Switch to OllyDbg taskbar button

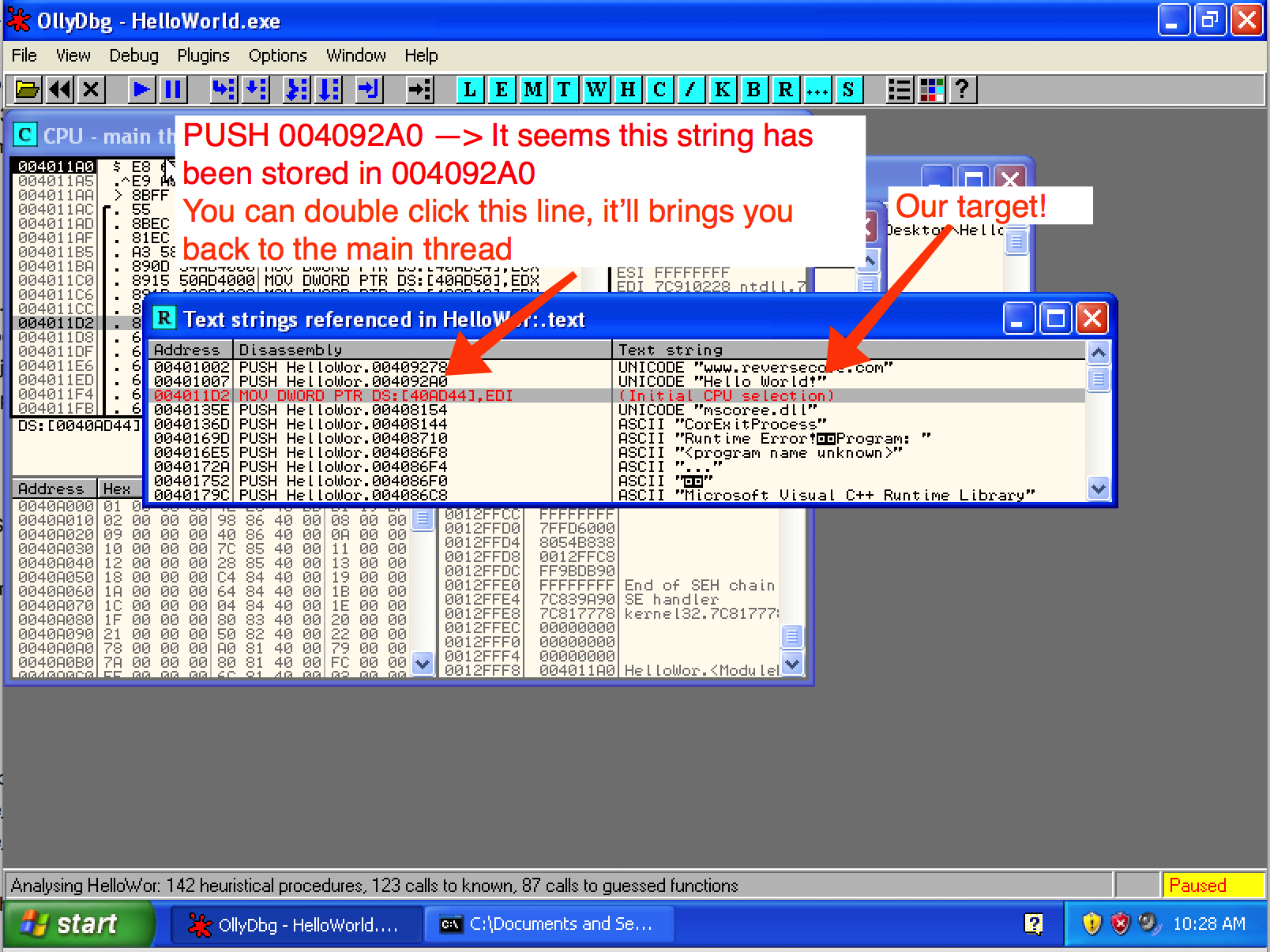click(295, 924)
